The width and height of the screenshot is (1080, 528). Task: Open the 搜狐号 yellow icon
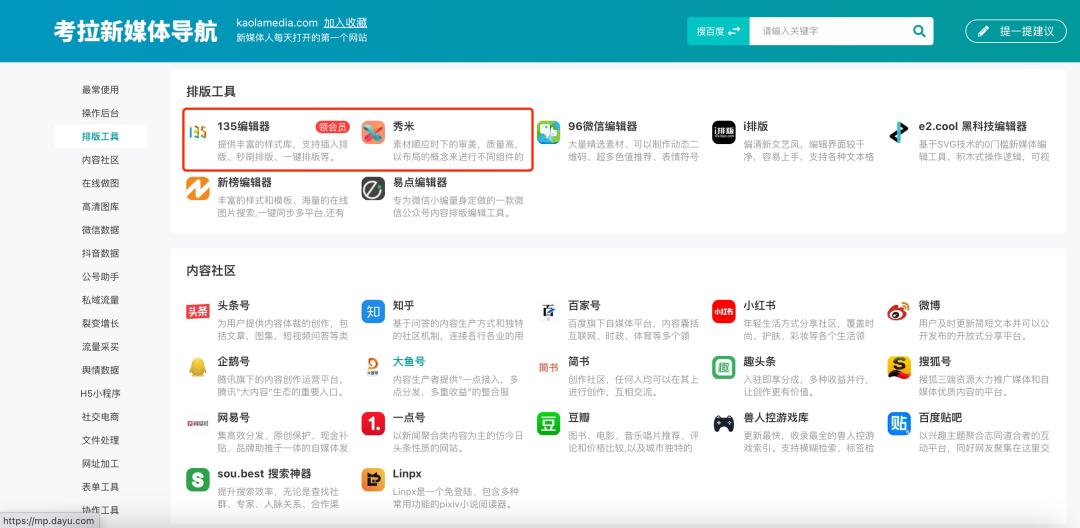pyautogui.click(x=899, y=367)
